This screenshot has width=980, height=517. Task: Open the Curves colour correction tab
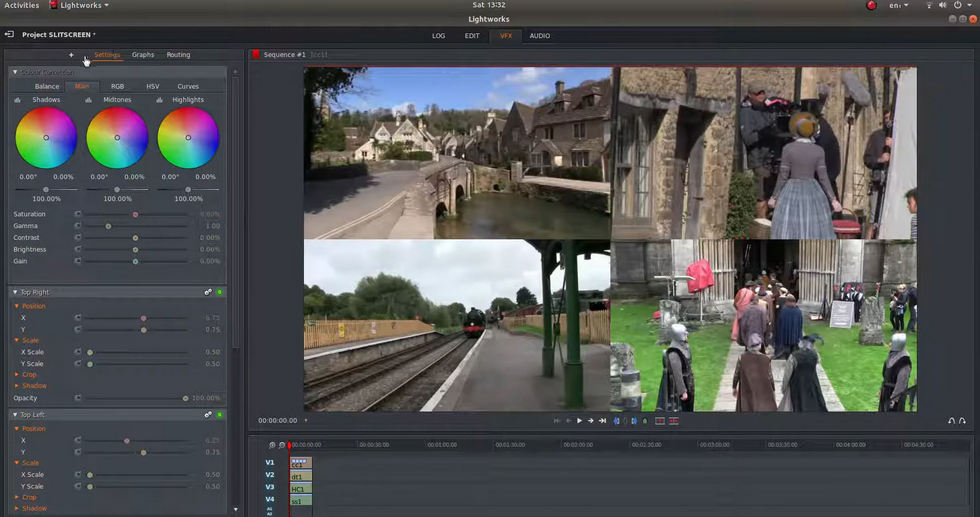pyautogui.click(x=188, y=87)
